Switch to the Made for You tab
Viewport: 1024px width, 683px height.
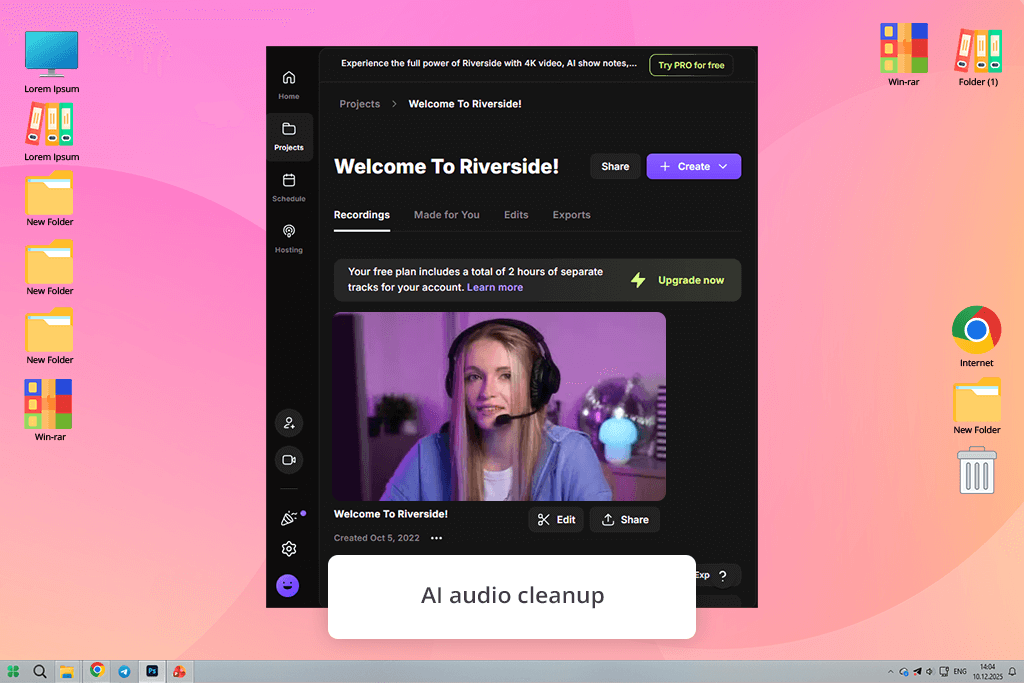(x=447, y=215)
